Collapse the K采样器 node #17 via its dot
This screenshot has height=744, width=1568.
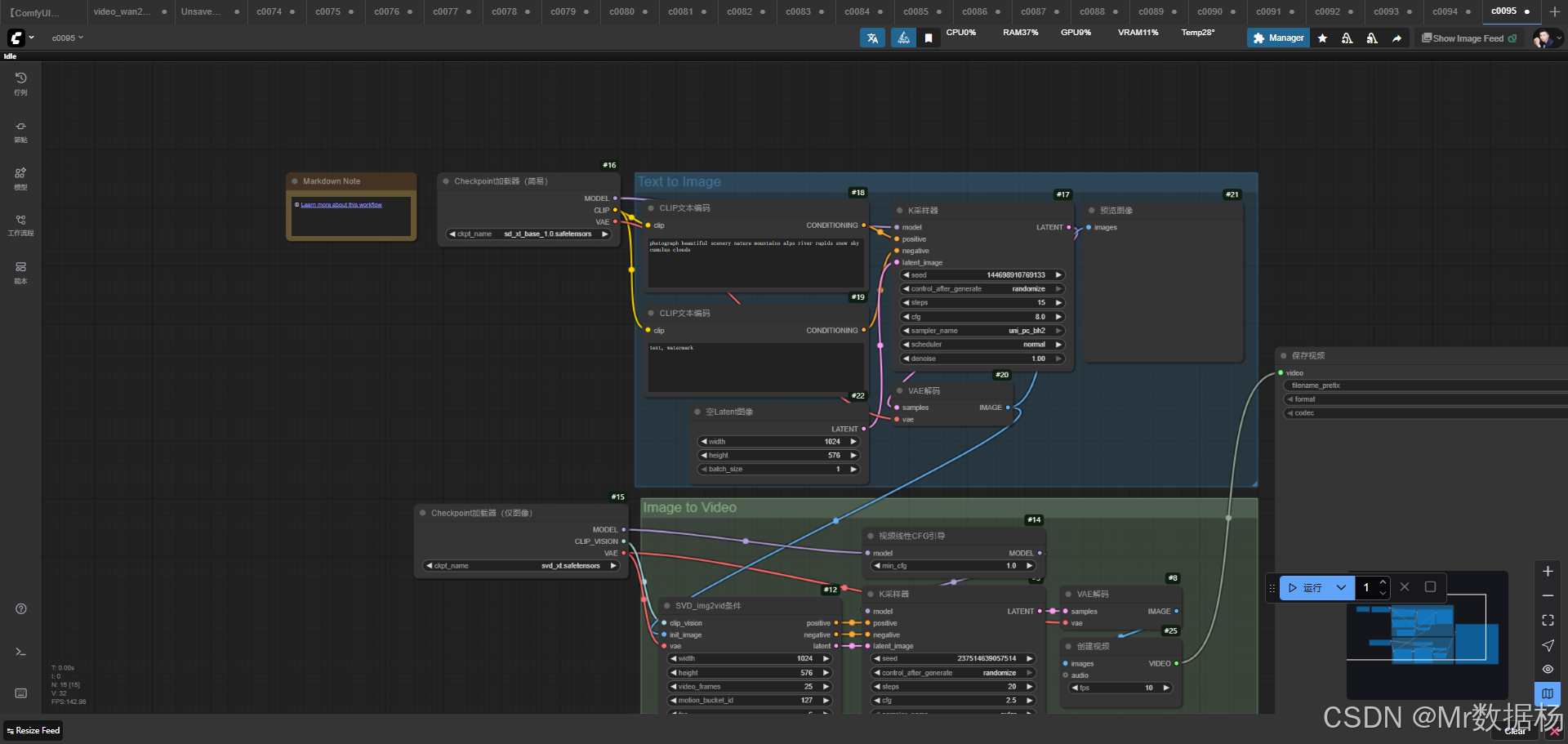tap(900, 211)
